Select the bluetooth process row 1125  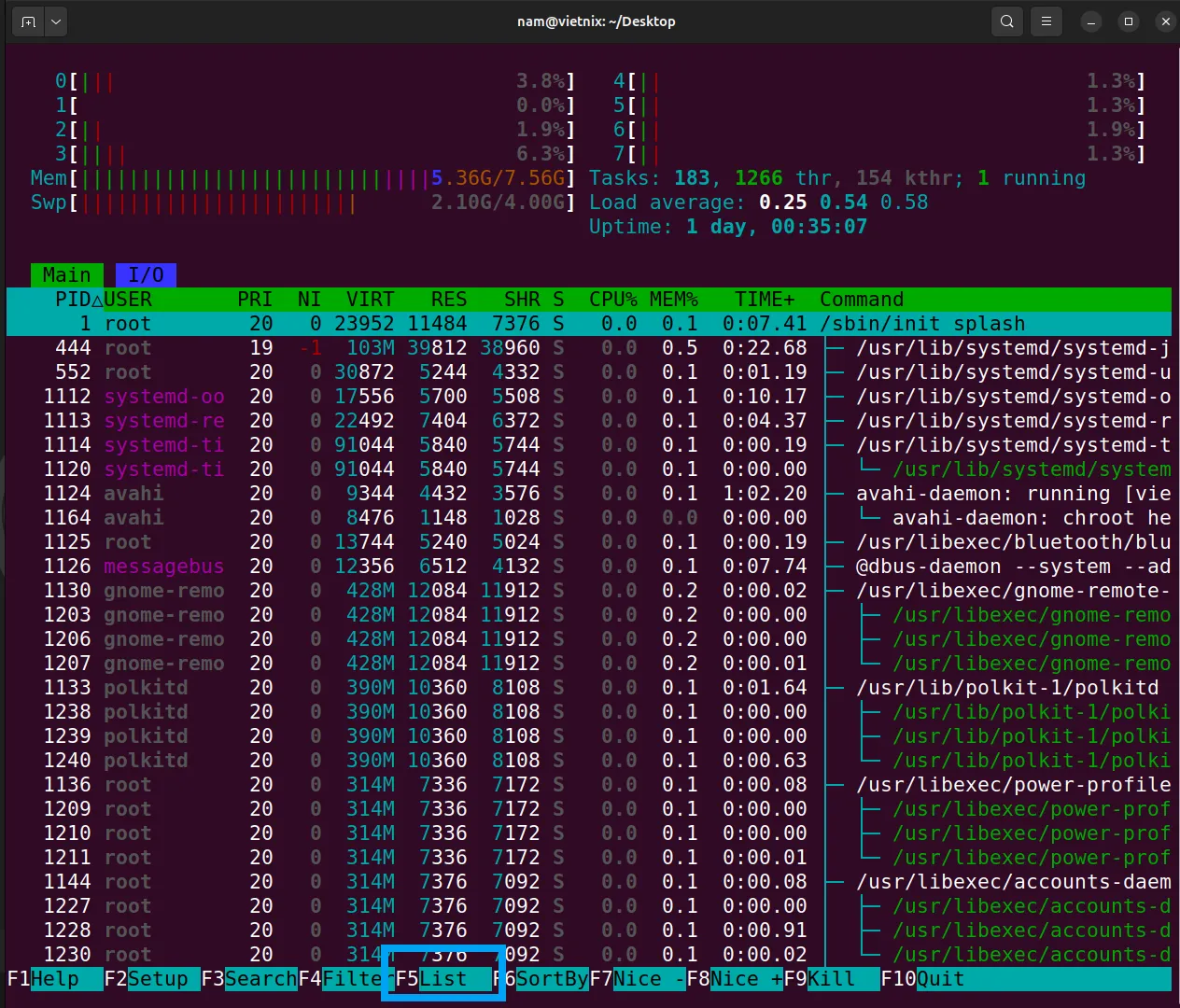point(589,542)
